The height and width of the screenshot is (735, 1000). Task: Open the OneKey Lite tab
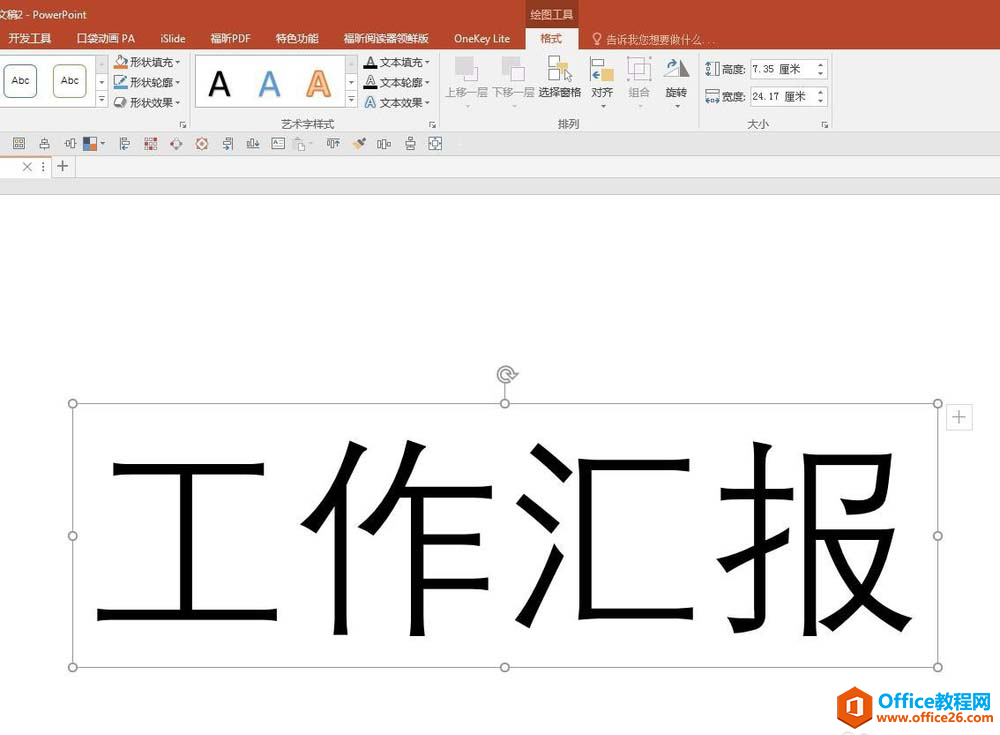481,39
